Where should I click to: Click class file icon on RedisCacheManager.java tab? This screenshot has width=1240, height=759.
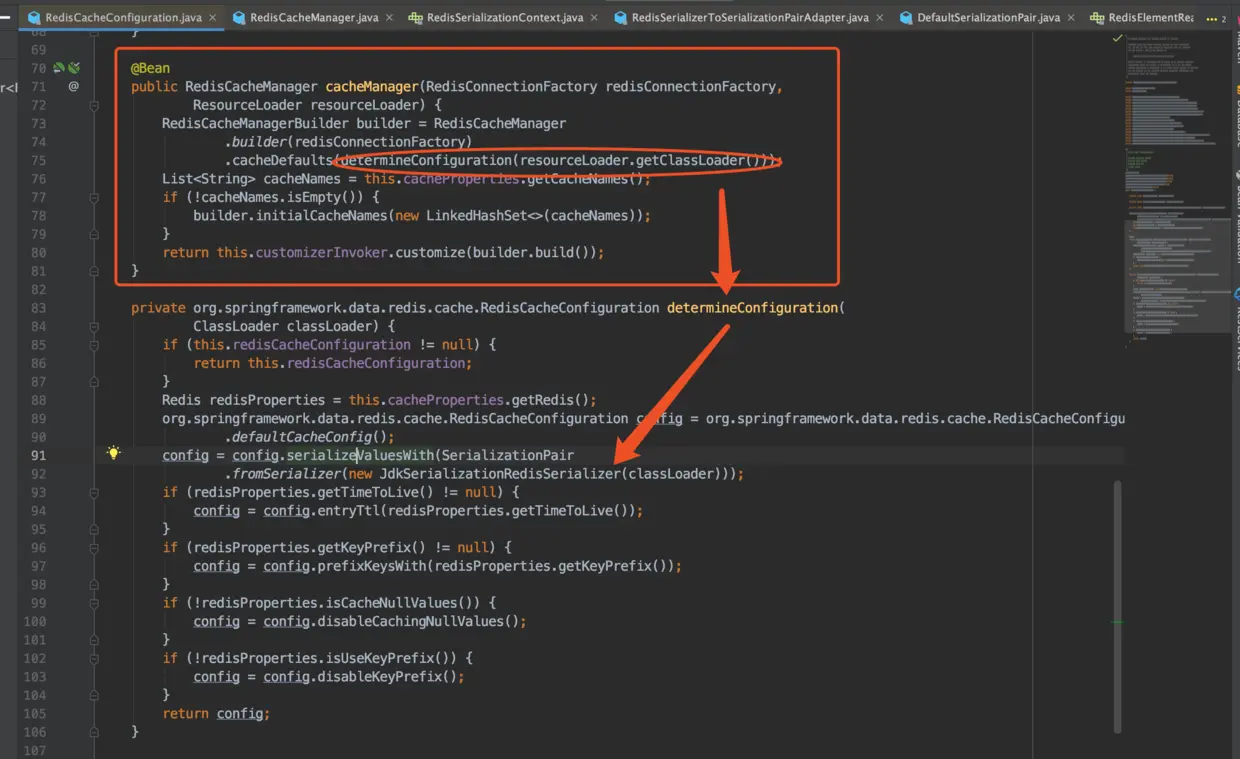coord(238,18)
